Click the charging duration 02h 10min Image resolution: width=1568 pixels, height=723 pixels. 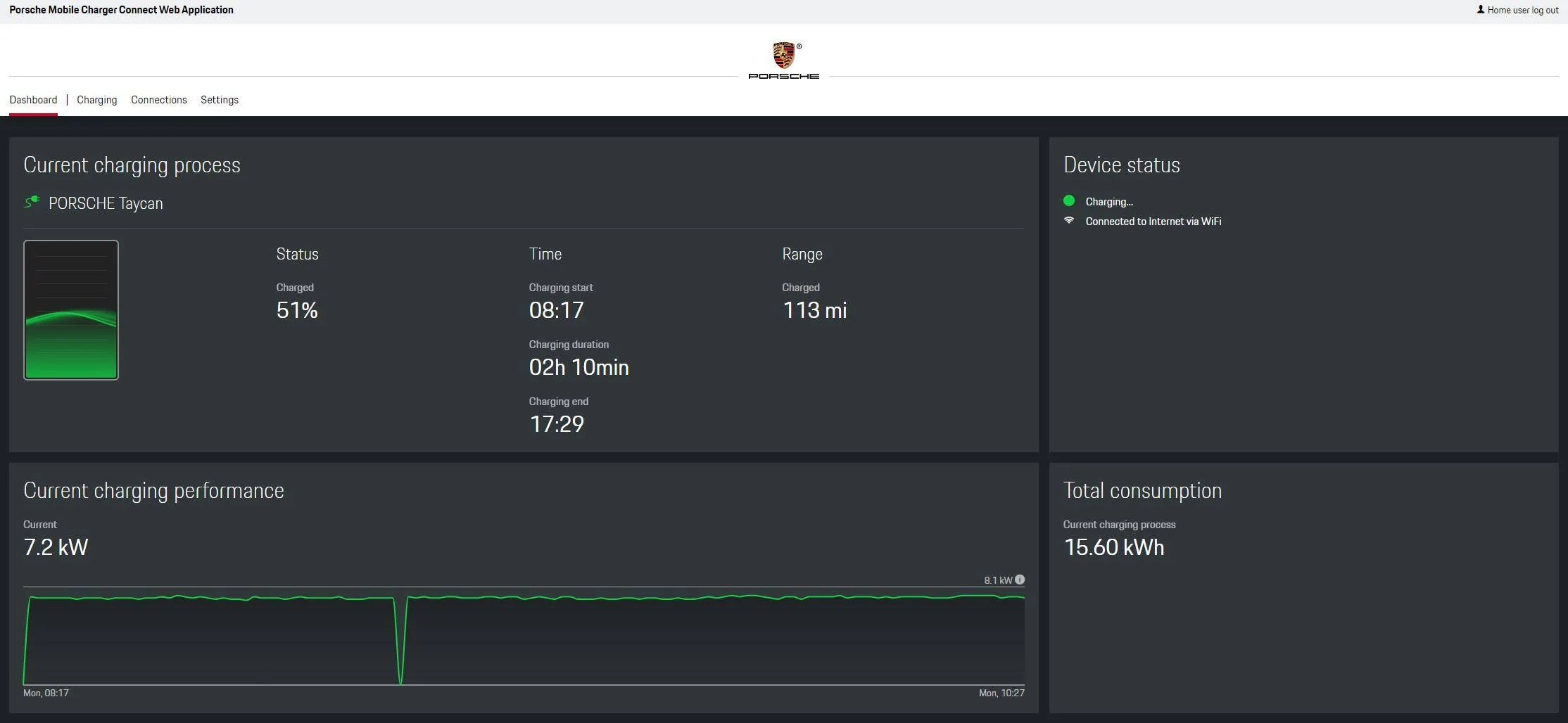coord(579,367)
